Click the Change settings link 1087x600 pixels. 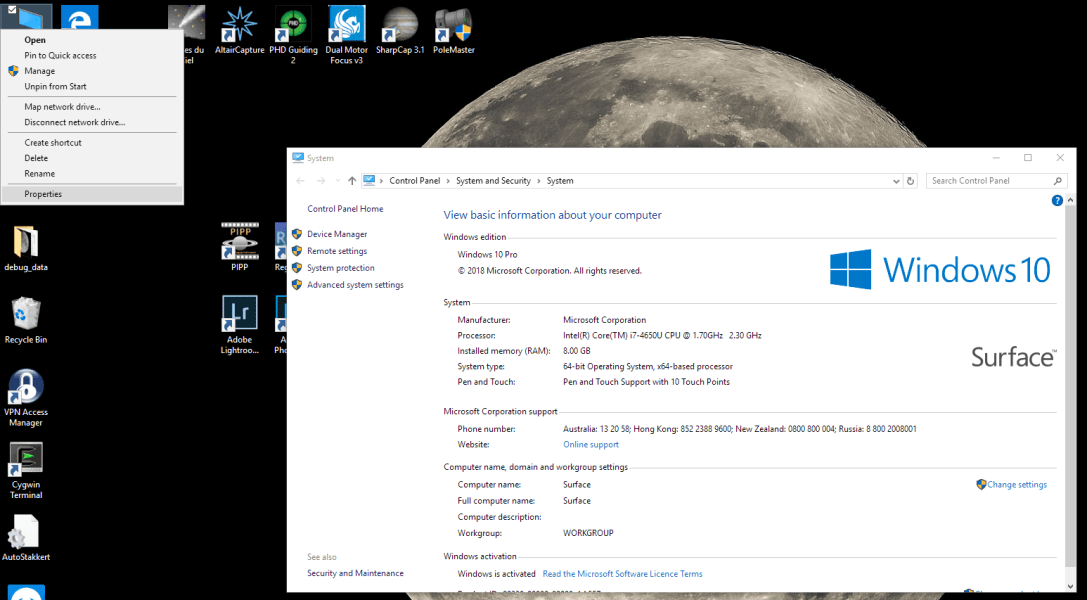[x=1017, y=484]
